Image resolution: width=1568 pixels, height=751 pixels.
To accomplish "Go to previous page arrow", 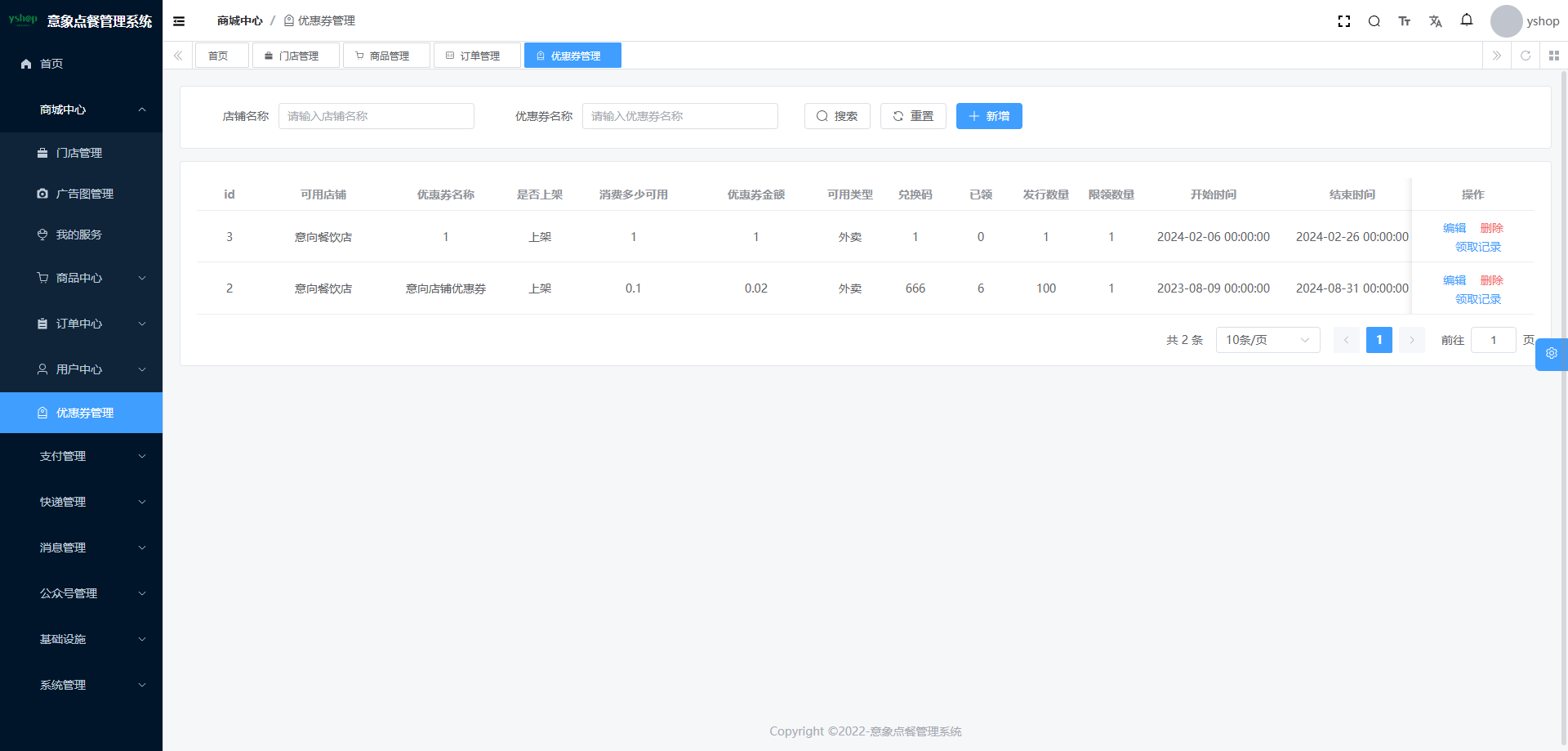I will [x=1347, y=340].
